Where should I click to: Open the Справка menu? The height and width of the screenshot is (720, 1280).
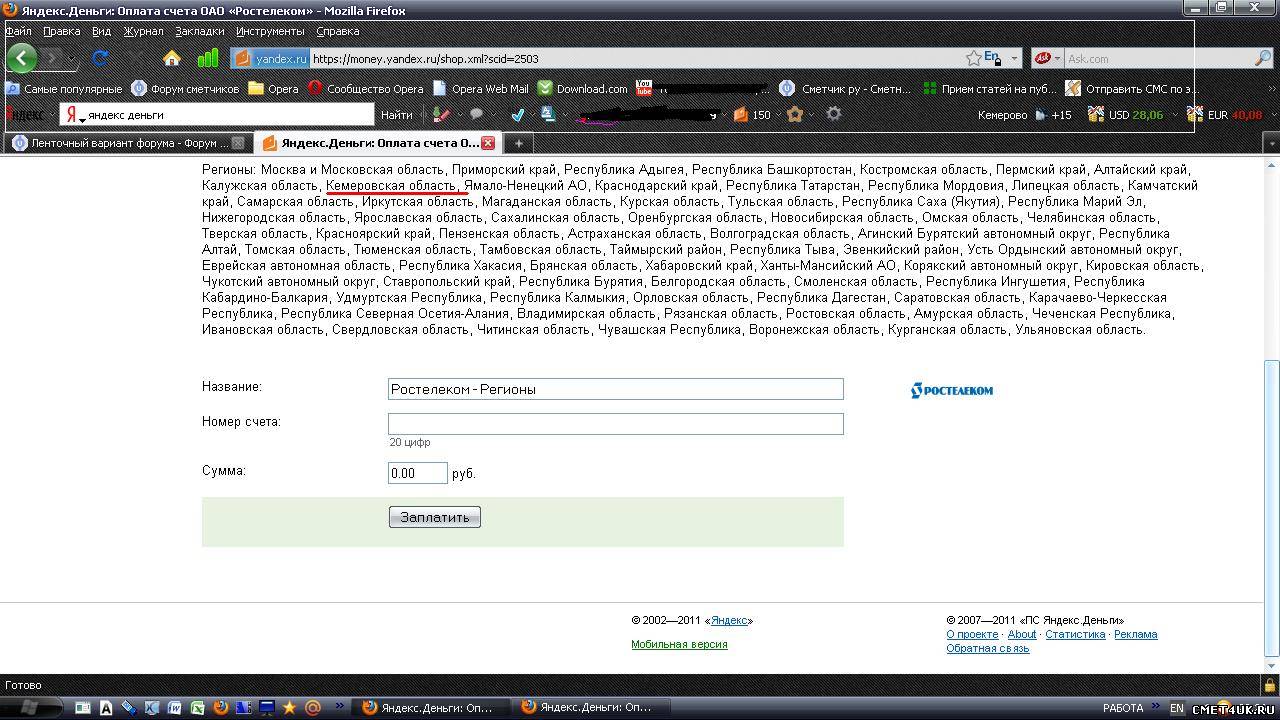pyautogui.click(x=337, y=31)
